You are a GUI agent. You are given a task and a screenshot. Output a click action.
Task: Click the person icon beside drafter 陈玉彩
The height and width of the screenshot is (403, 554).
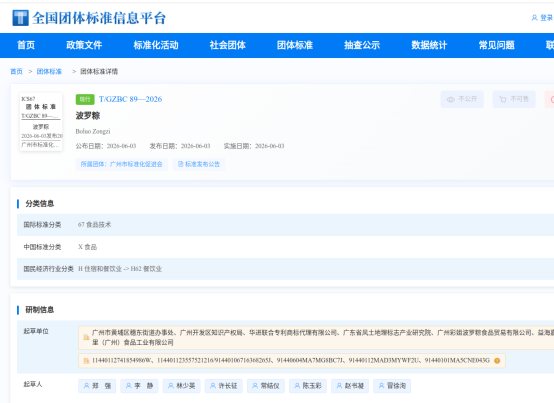coord(297,386)
